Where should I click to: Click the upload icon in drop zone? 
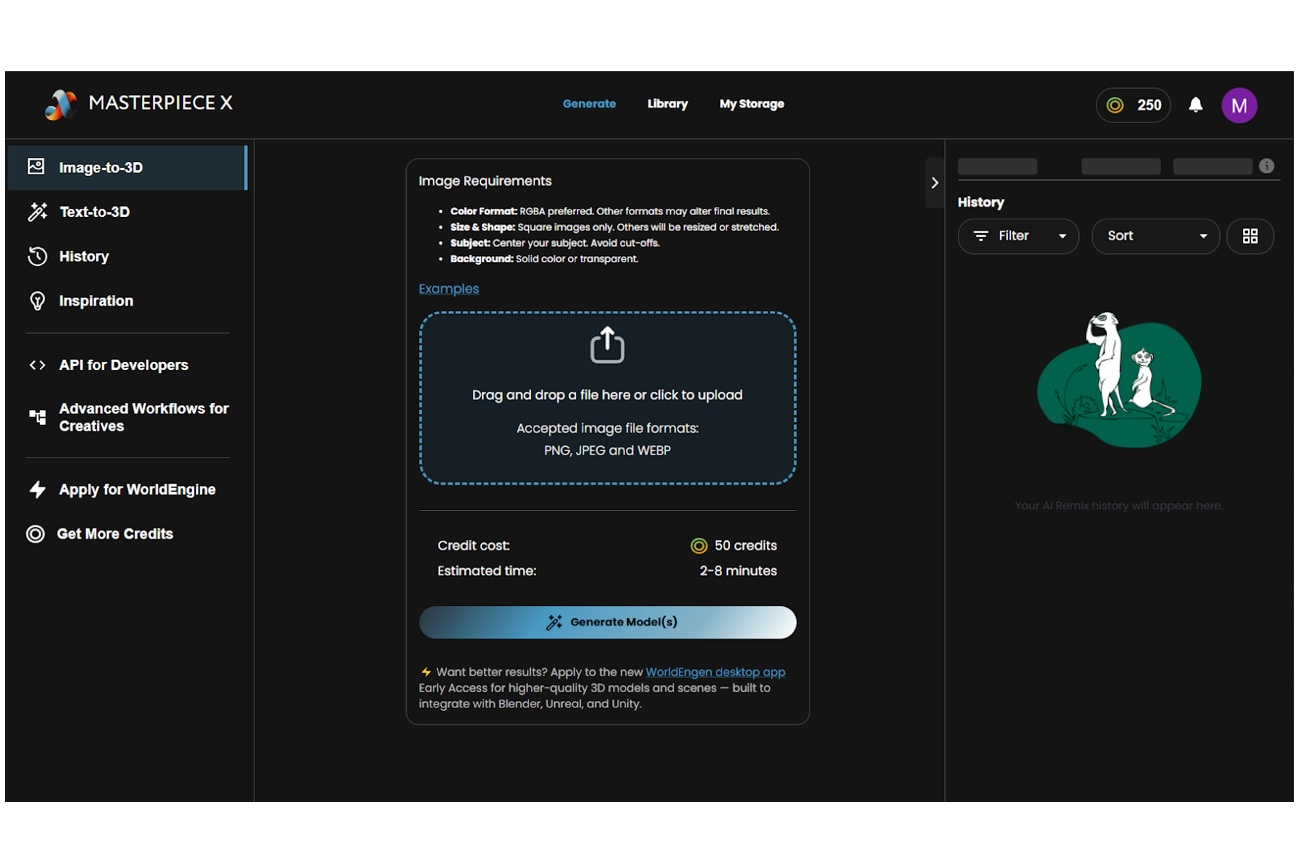click(607, 346)
